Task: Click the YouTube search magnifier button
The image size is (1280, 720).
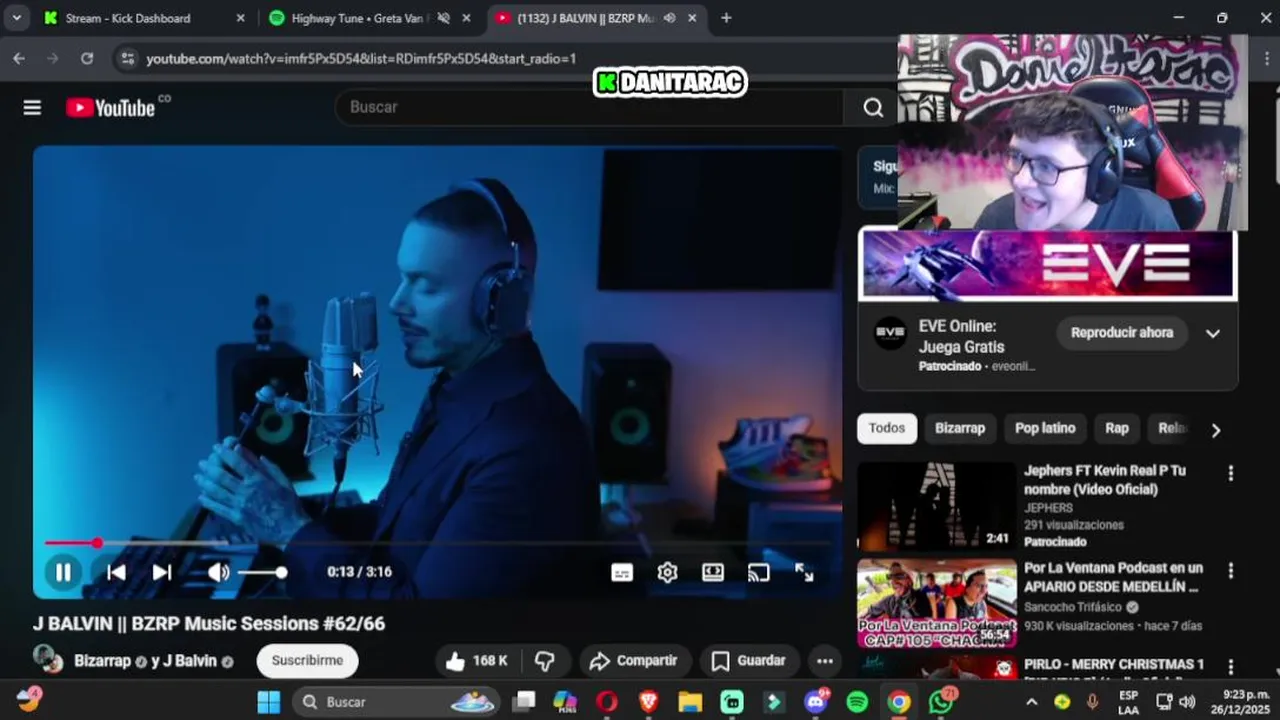Action: (873, 107)
